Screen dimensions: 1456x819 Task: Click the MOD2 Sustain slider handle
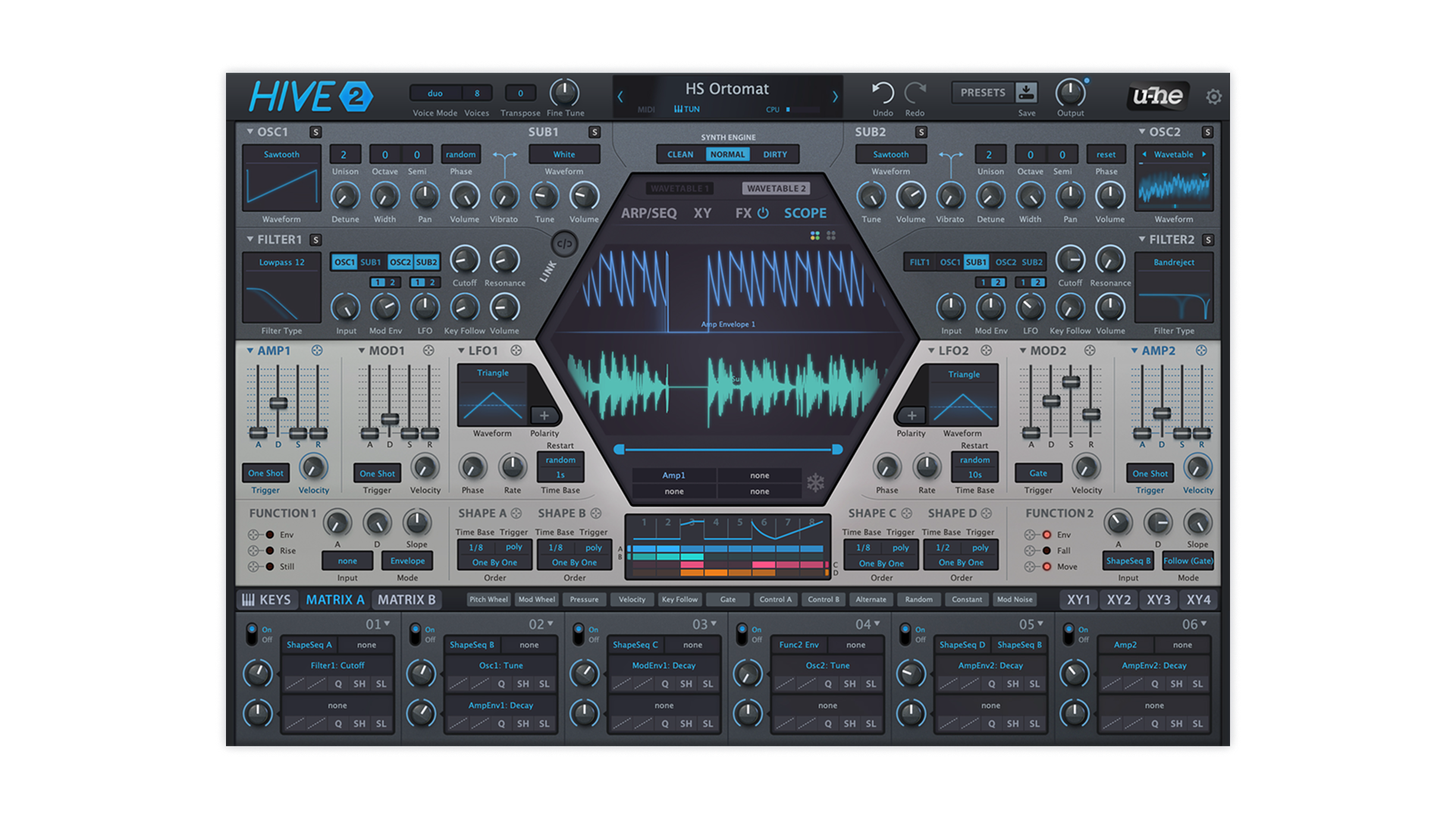(1071, 381)
